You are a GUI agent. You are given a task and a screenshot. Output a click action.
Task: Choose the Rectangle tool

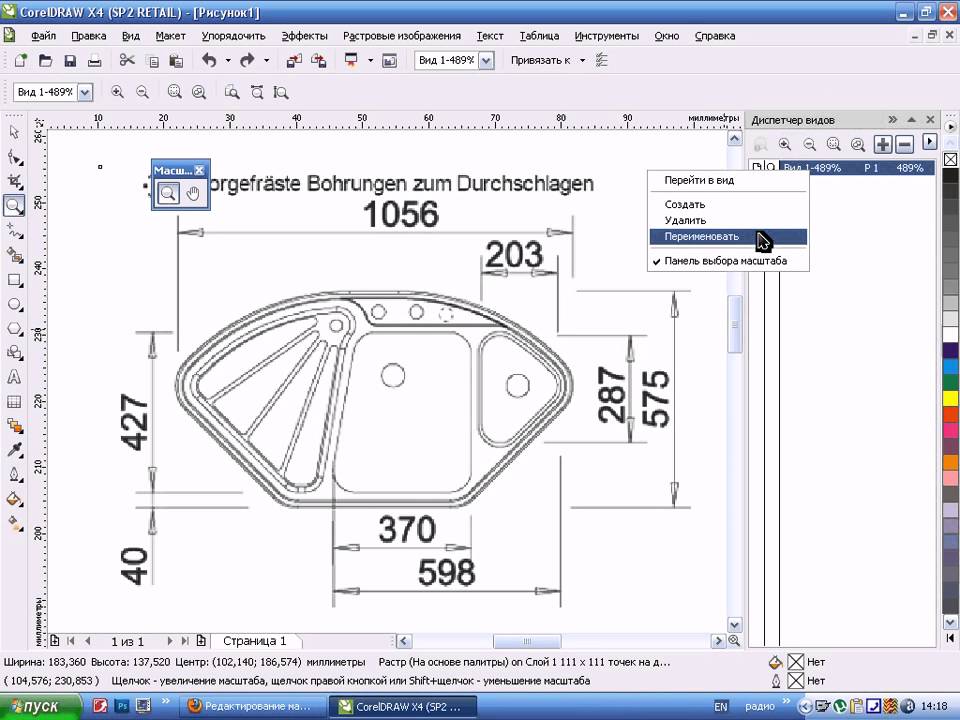tap(14, 280)
